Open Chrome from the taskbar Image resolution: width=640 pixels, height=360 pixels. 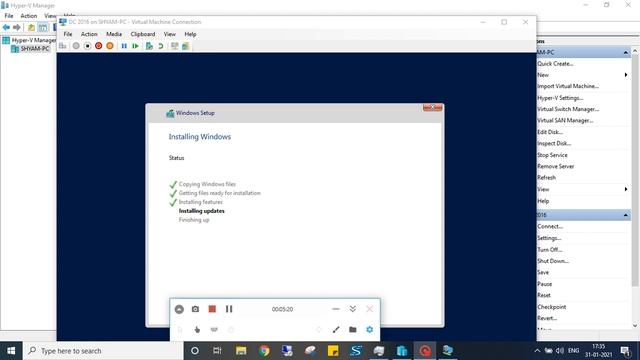coord(264,351)
